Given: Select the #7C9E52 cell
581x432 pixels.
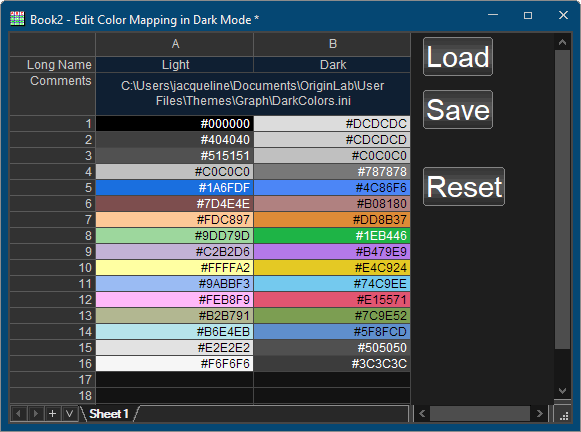Looking at the screenshot, I should [x=332, y=316].
